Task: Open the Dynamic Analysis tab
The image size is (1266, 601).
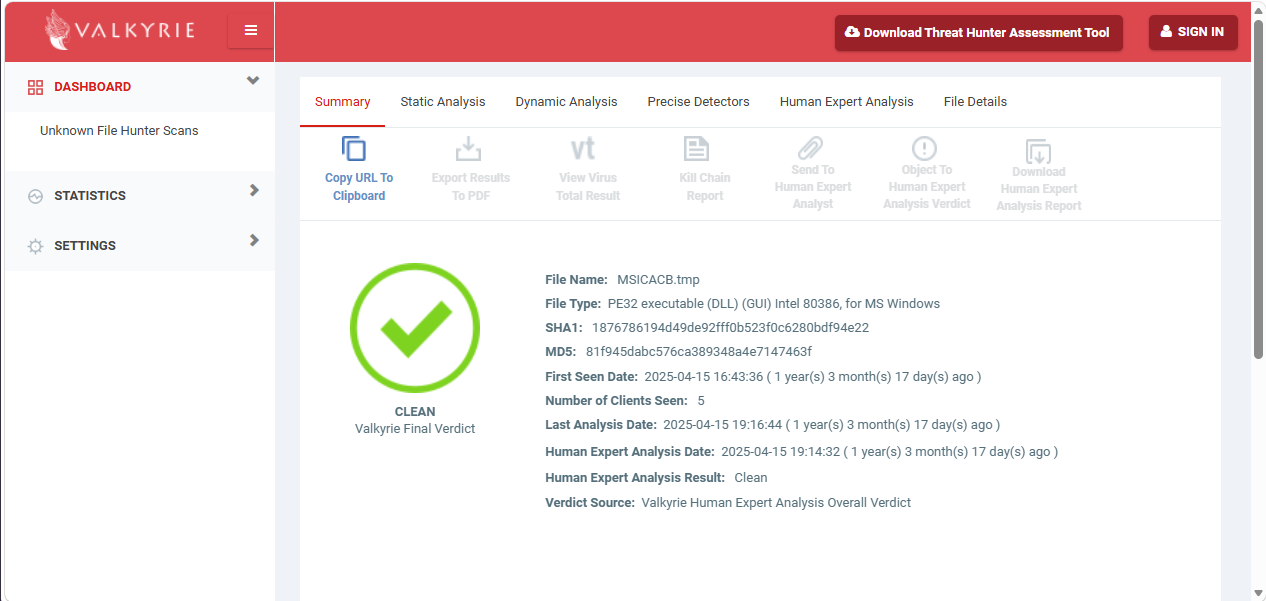Action: click(x=567, y=102)
